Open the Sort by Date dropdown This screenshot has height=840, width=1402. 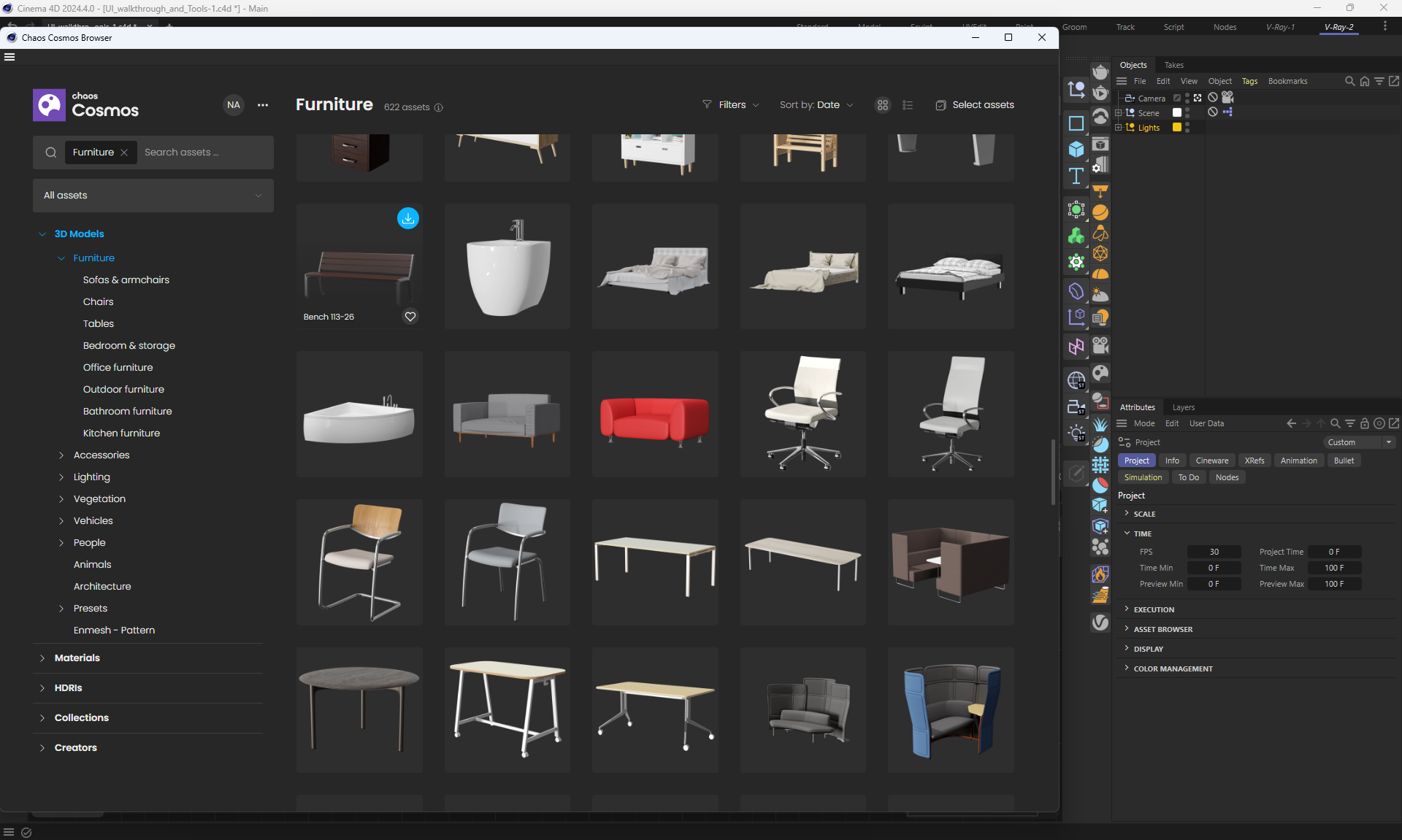pyautogui.click(x=816, y=105)
